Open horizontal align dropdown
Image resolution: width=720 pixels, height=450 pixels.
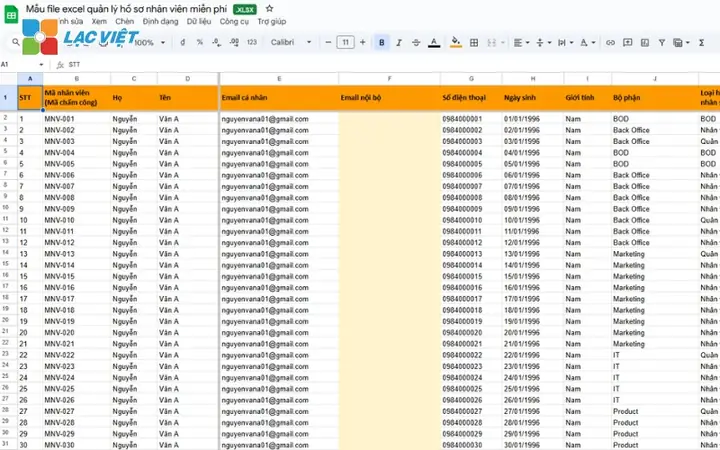[x=521, y=42]
